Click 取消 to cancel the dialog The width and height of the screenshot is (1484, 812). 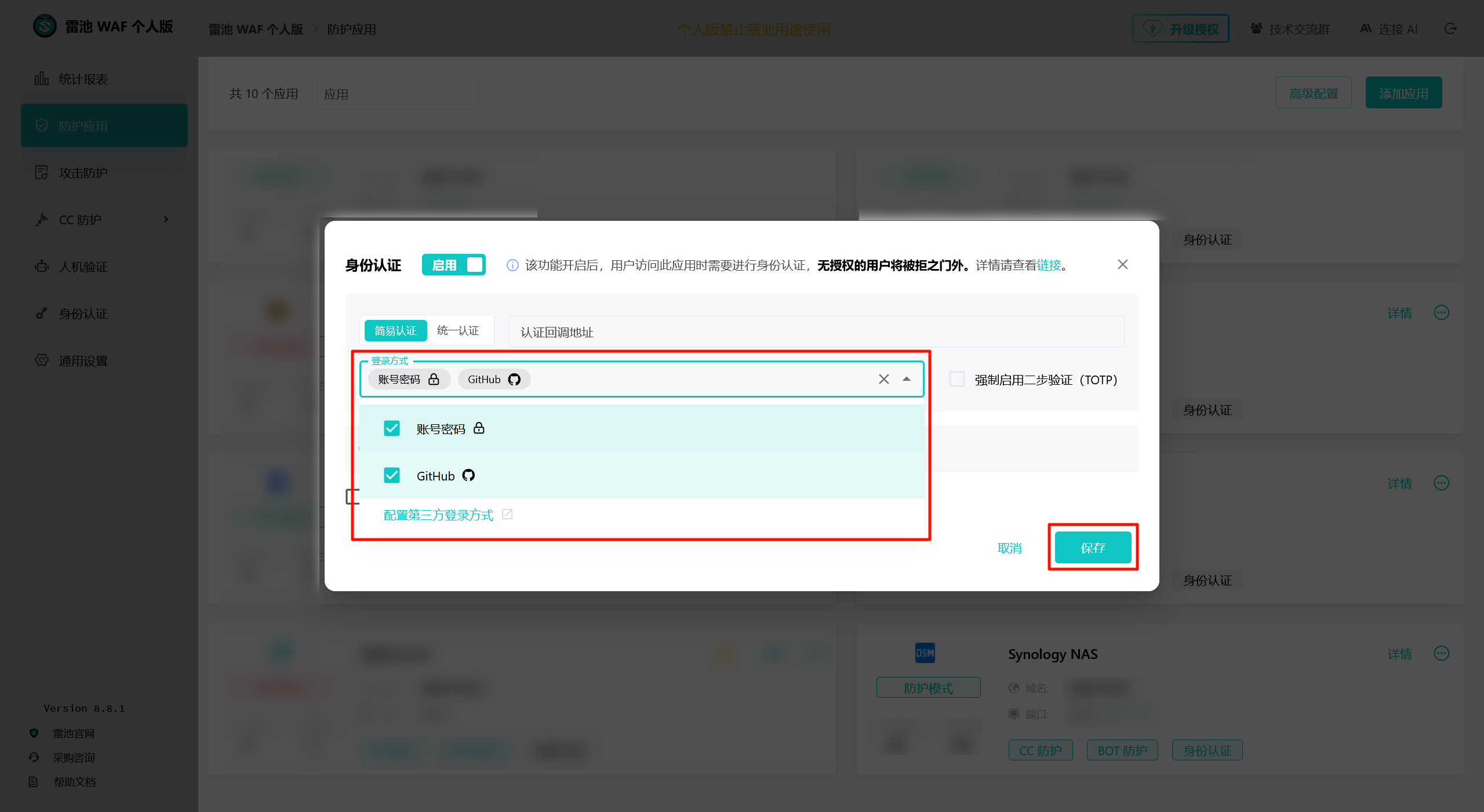pyautogui.click(x=1009, y=548)
